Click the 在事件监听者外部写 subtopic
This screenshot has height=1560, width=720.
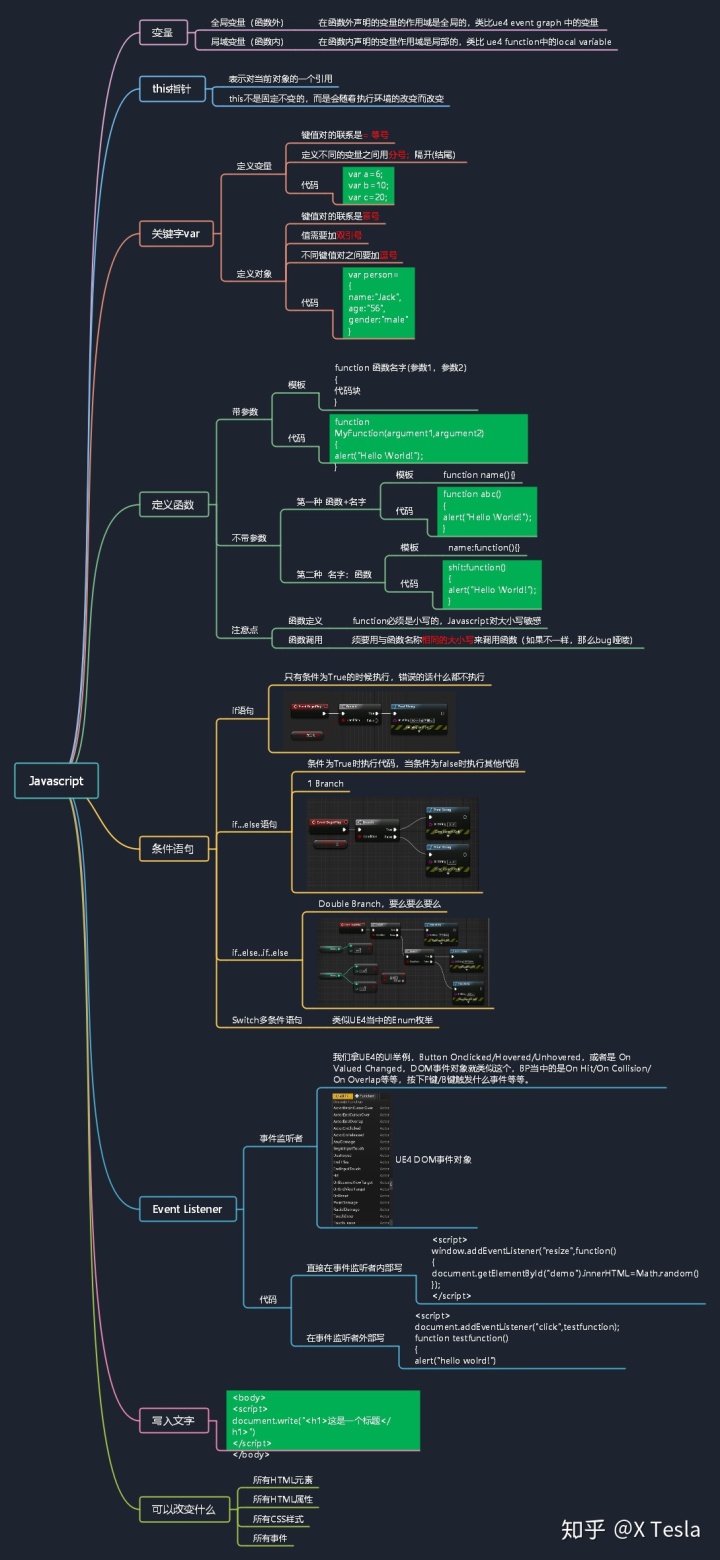click(345, 1337)
